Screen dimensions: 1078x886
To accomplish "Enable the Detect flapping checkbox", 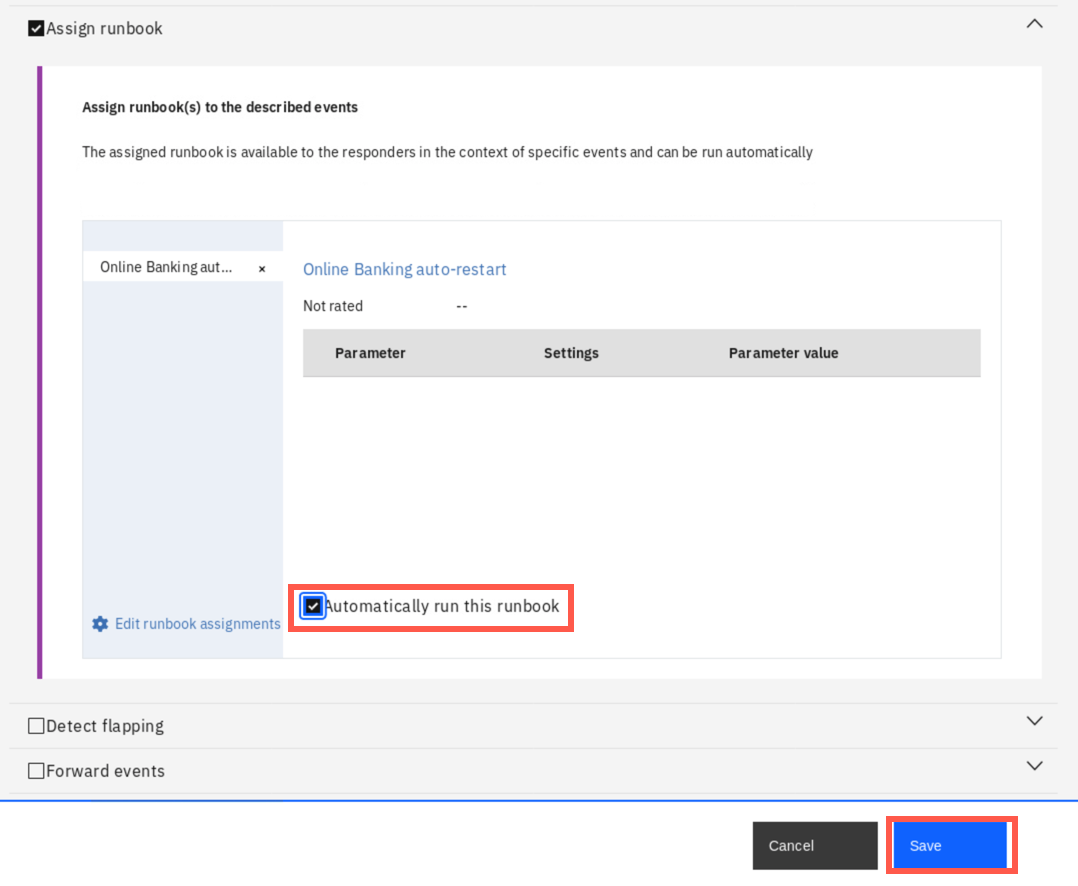I will pos(36,726).
